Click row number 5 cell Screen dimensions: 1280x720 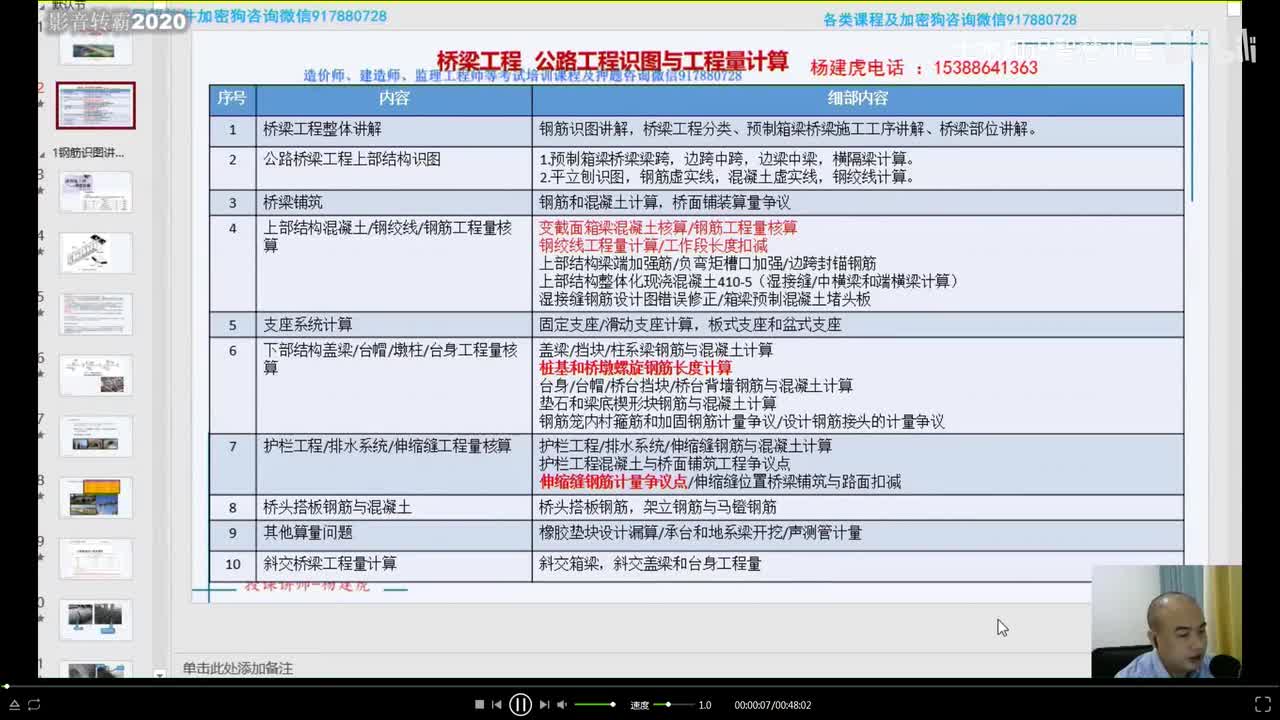click(x=233, y=325)
